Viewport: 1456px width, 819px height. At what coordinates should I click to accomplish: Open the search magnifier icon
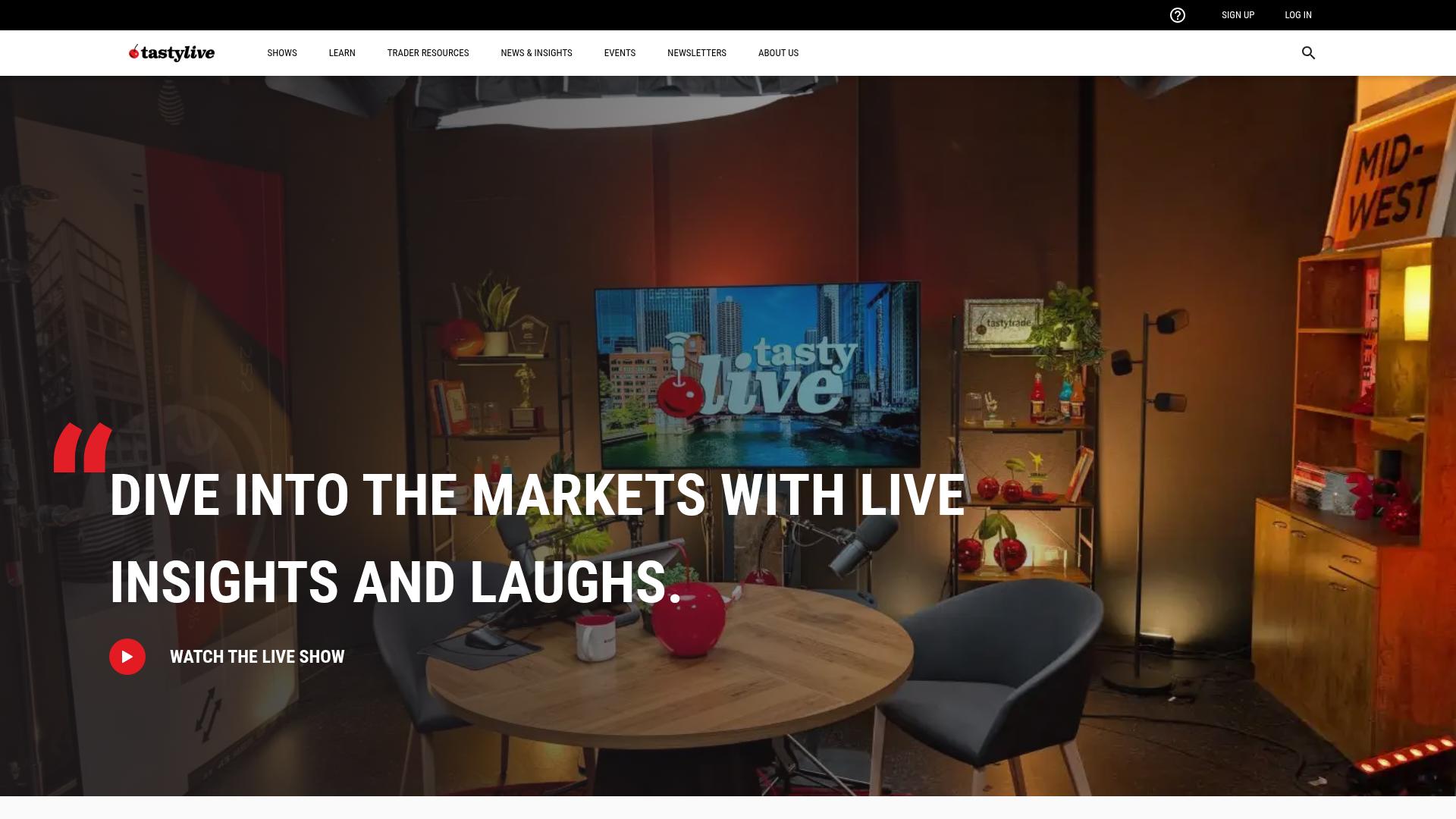pos(1308,53)
